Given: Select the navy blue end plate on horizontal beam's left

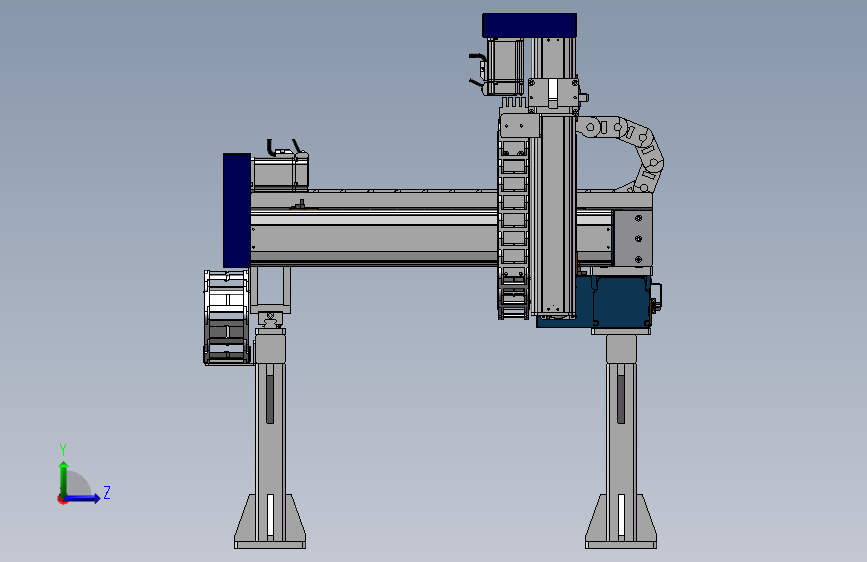Looking at the screenshot, I should pos(237,210).
